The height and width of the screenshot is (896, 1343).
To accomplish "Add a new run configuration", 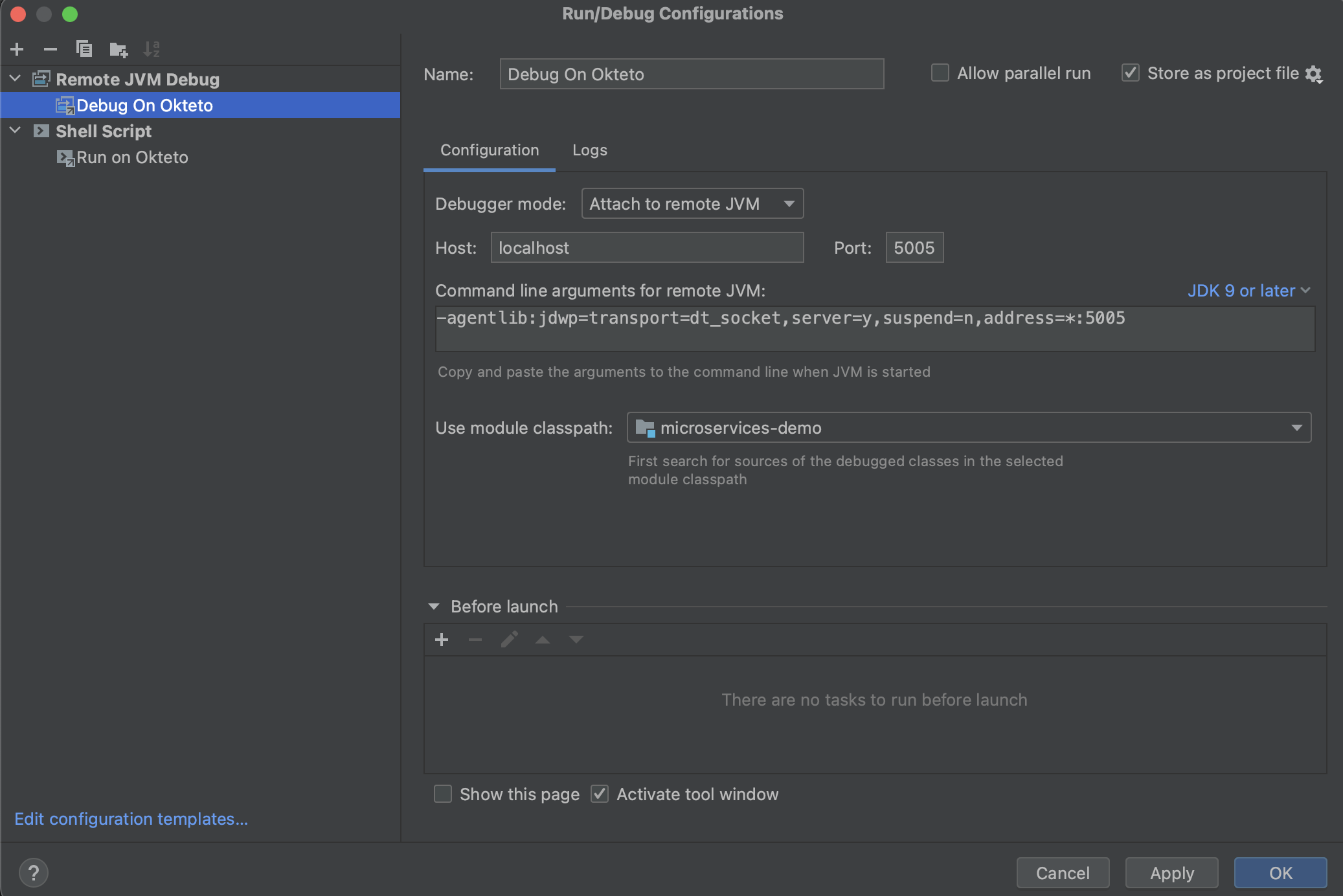I will coord(17,49).
